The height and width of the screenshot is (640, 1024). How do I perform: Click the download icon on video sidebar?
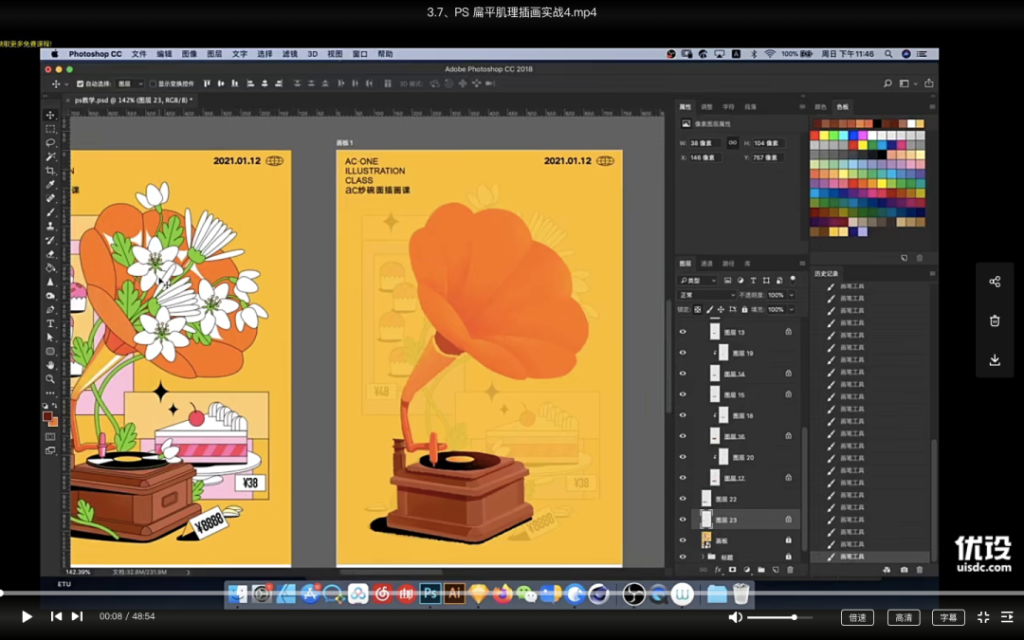(994, 360)
